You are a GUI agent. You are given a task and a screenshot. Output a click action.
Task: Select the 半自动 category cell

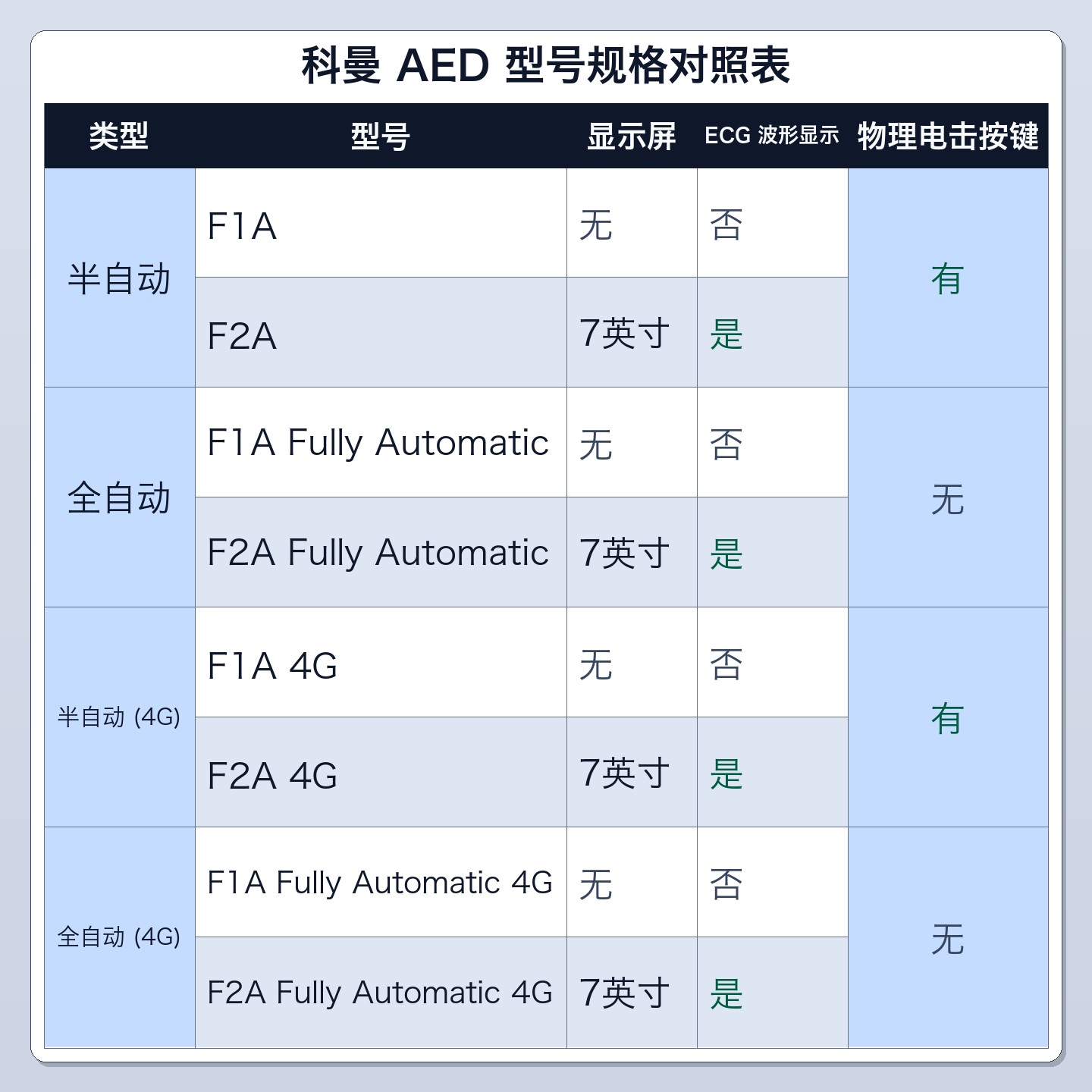pos(120,278)
